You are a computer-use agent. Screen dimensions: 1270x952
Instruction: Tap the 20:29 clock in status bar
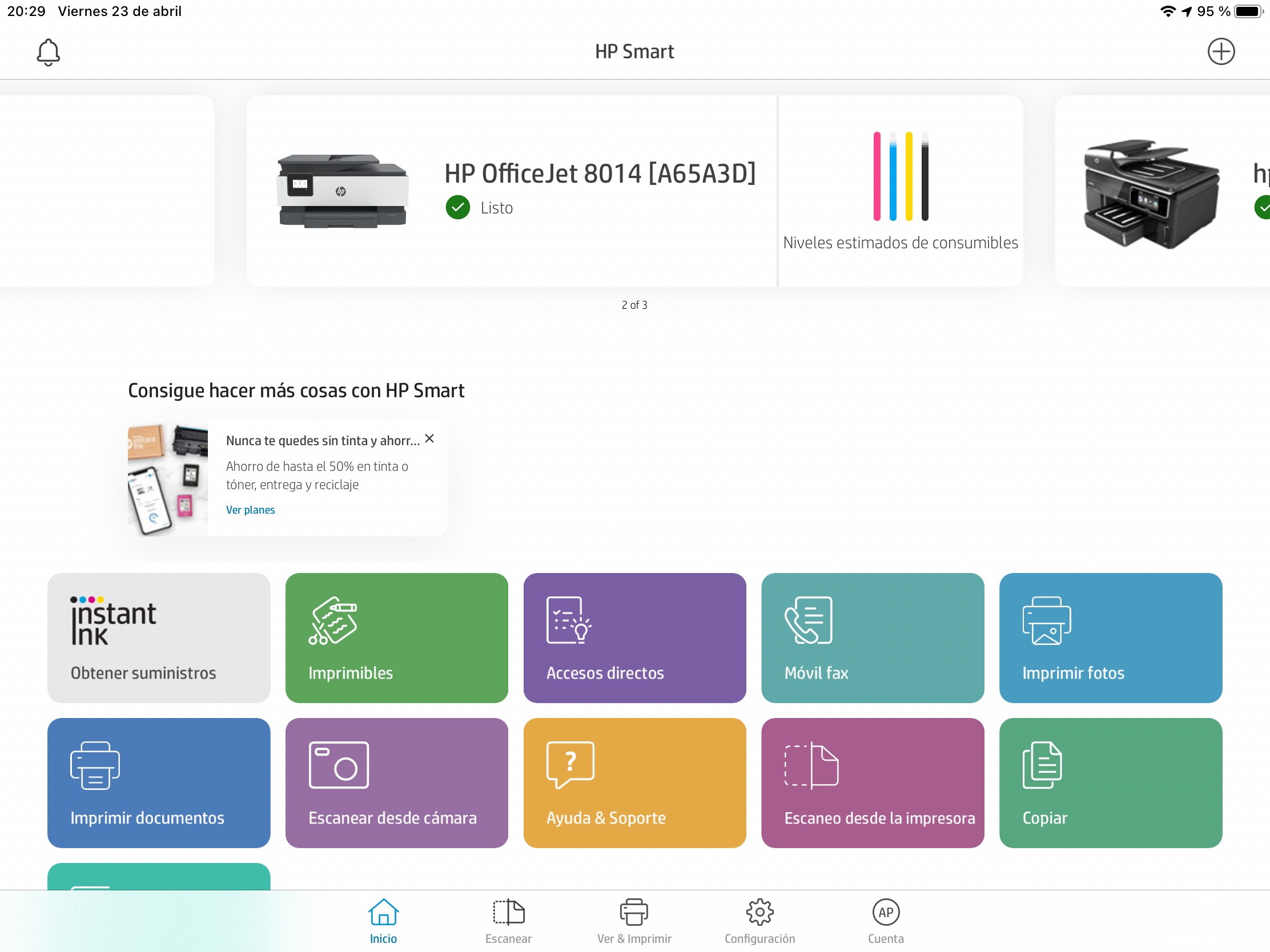click(26, 11)
